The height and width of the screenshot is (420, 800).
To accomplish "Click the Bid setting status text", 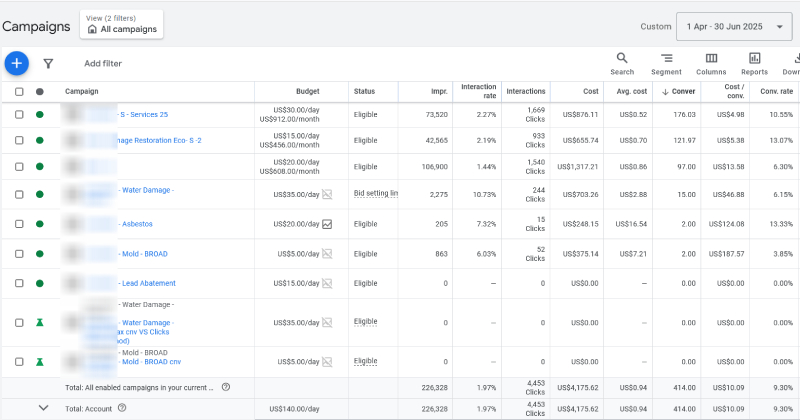I will [x=376, y=193].
